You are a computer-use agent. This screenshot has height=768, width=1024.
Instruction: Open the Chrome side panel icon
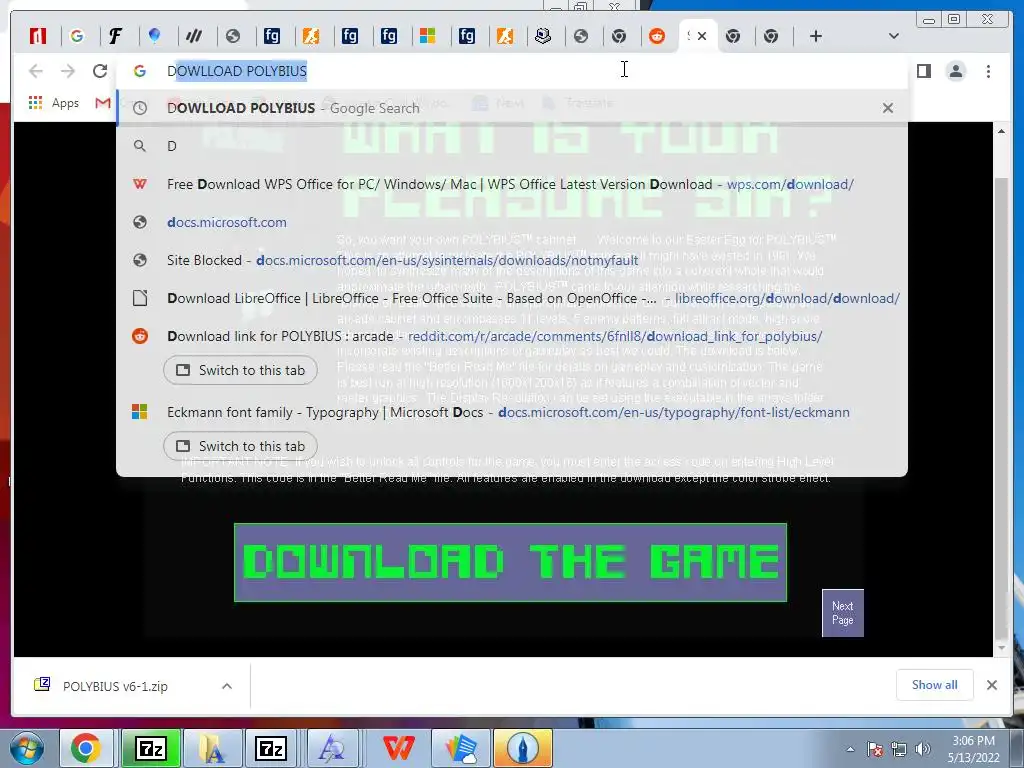pos(923,71)
